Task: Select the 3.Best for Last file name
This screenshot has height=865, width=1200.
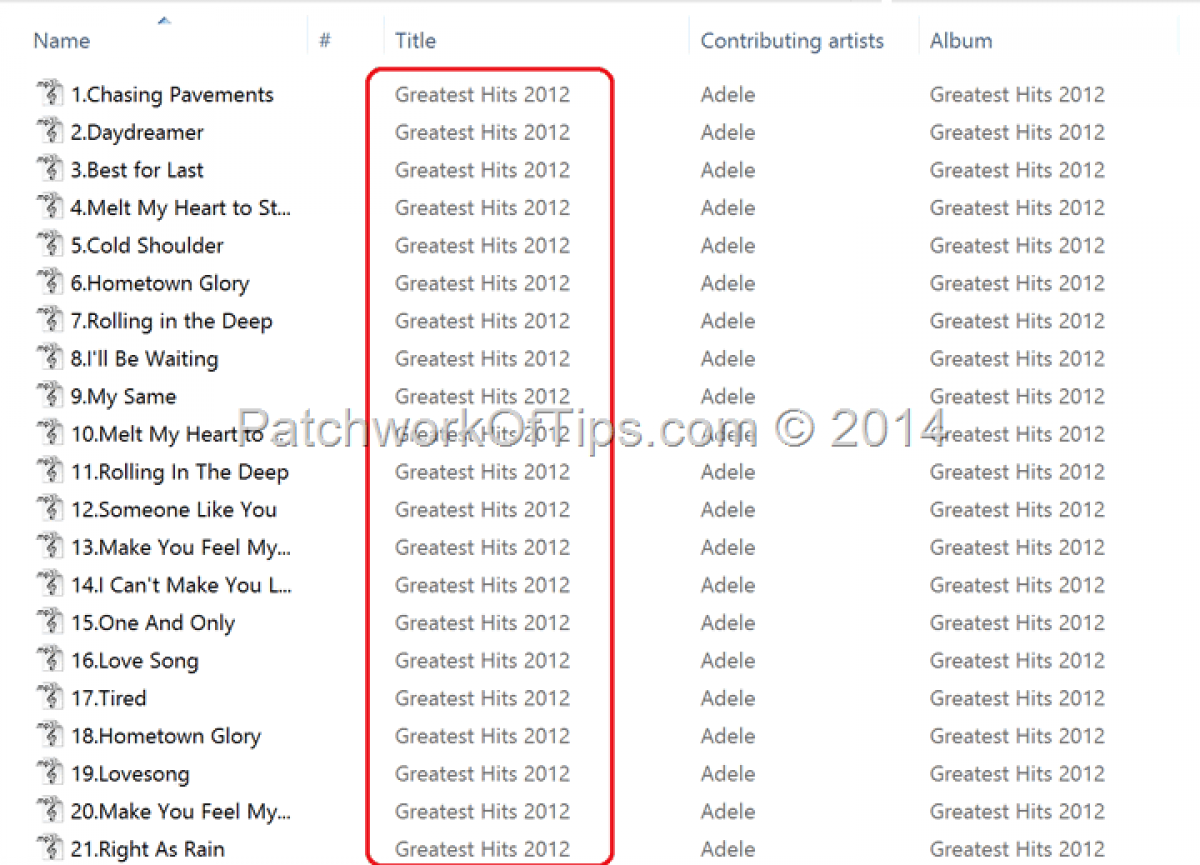Action: [137, 170]
